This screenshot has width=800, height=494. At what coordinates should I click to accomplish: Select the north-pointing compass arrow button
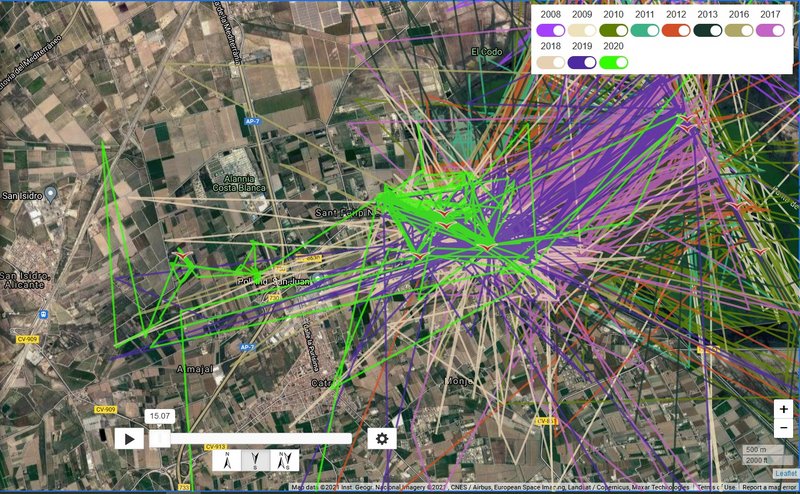[x=227, y=460]
